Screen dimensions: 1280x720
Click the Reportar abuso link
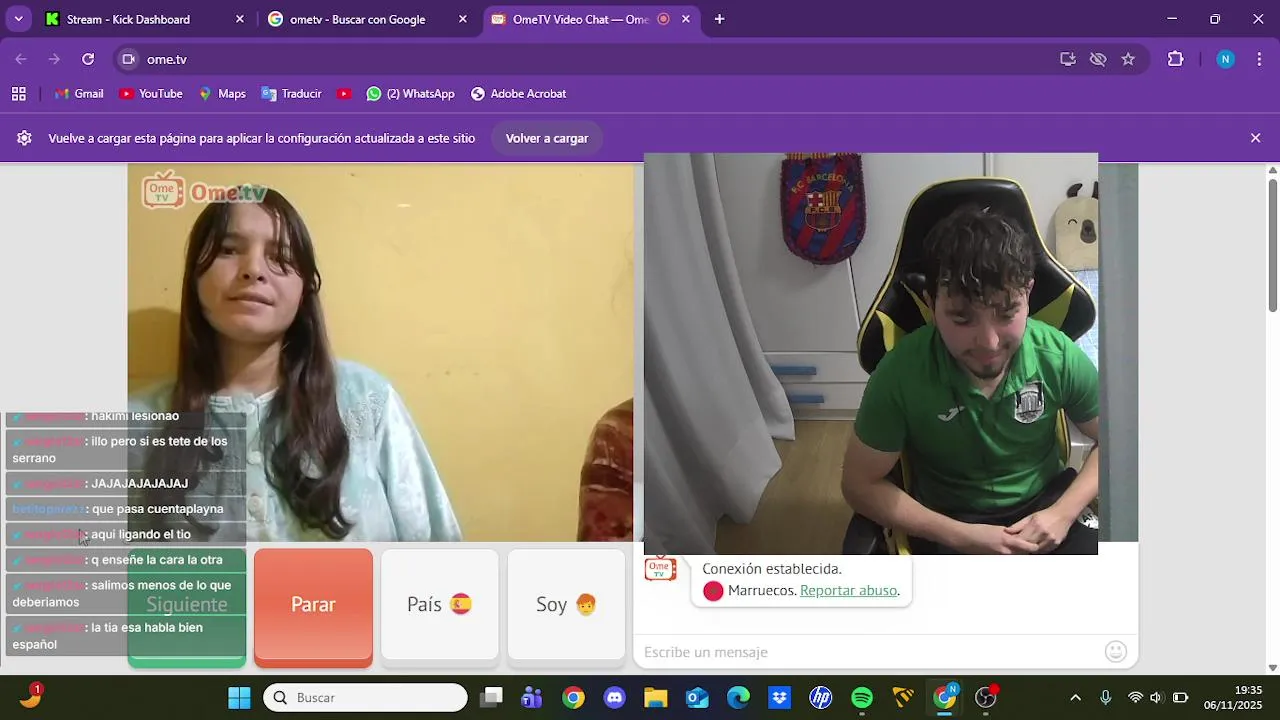click(x=848, y=590)
